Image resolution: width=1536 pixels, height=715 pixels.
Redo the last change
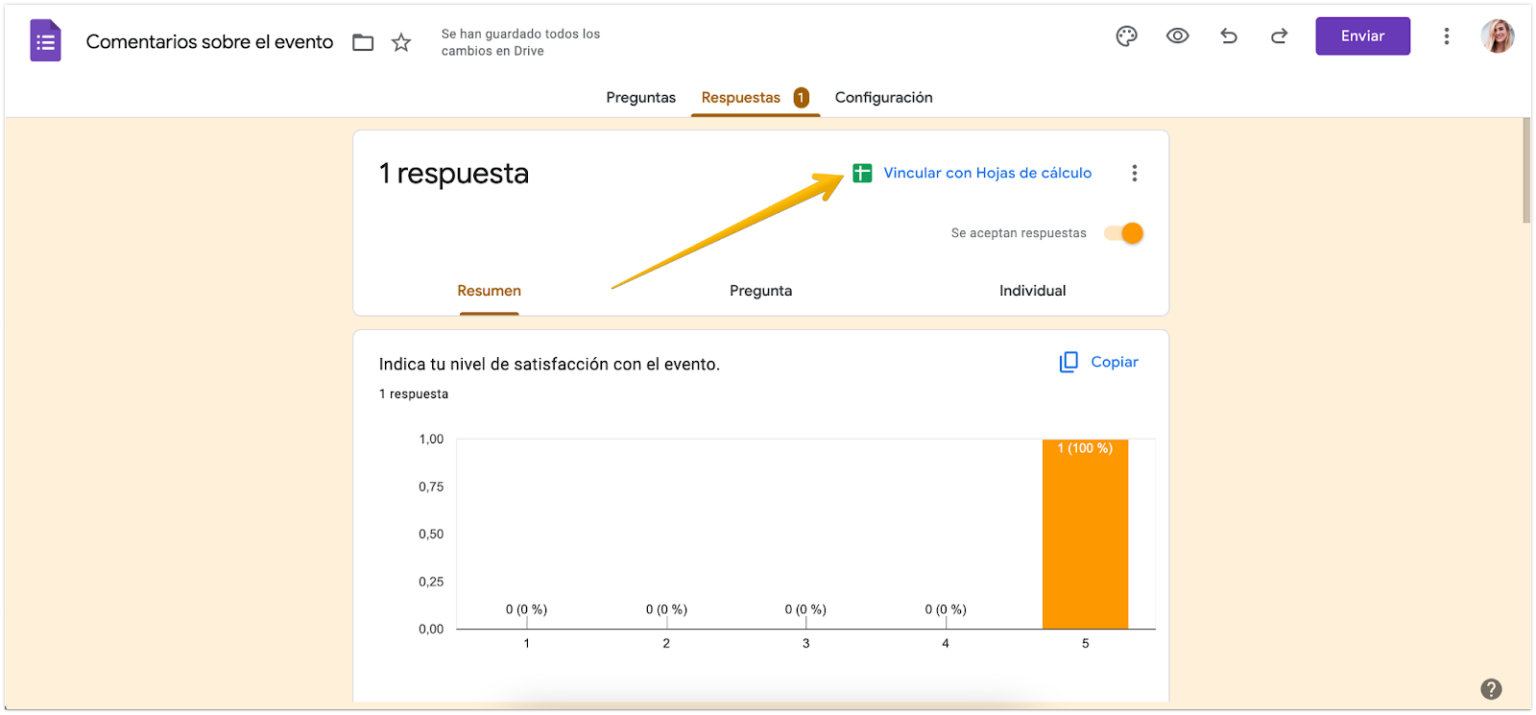click(x=1278, y=36)
